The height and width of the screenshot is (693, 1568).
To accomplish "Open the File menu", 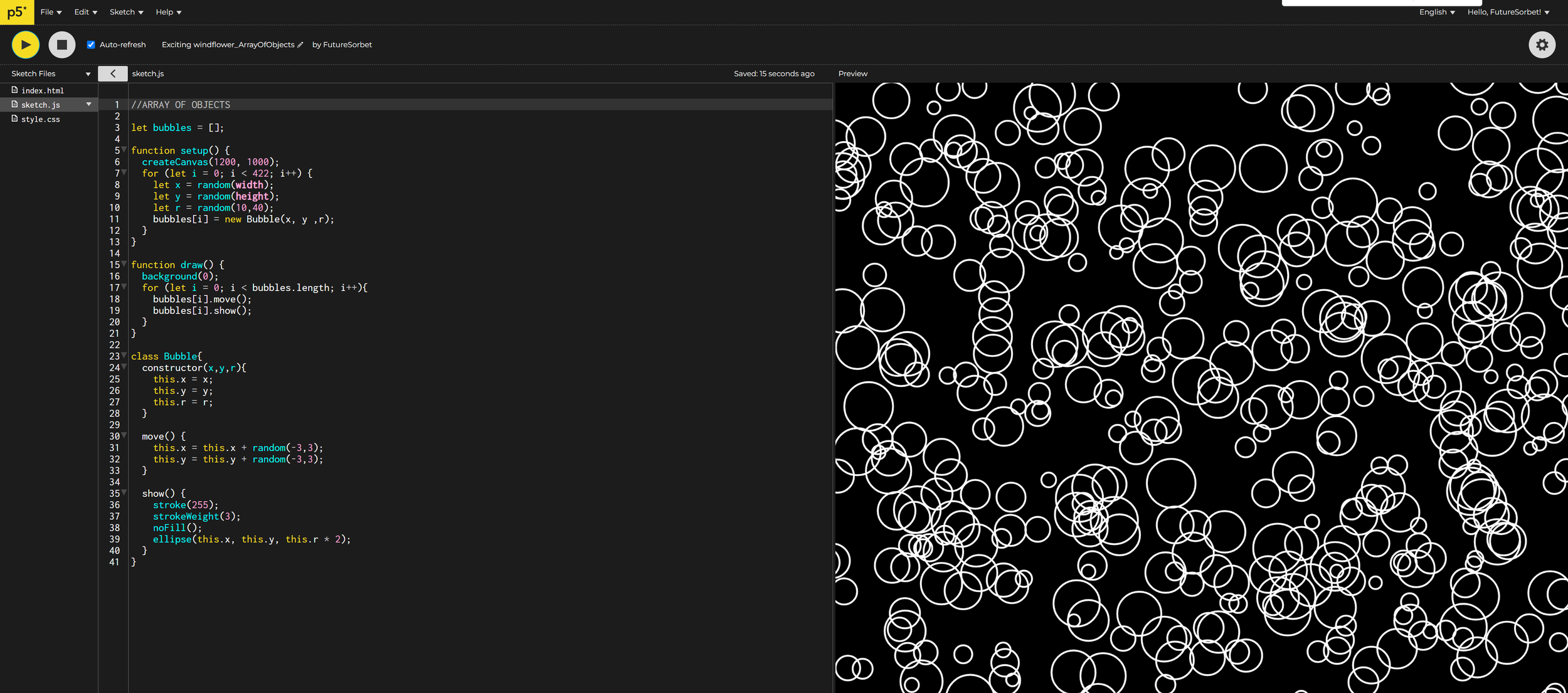I will tap(51, 12).
